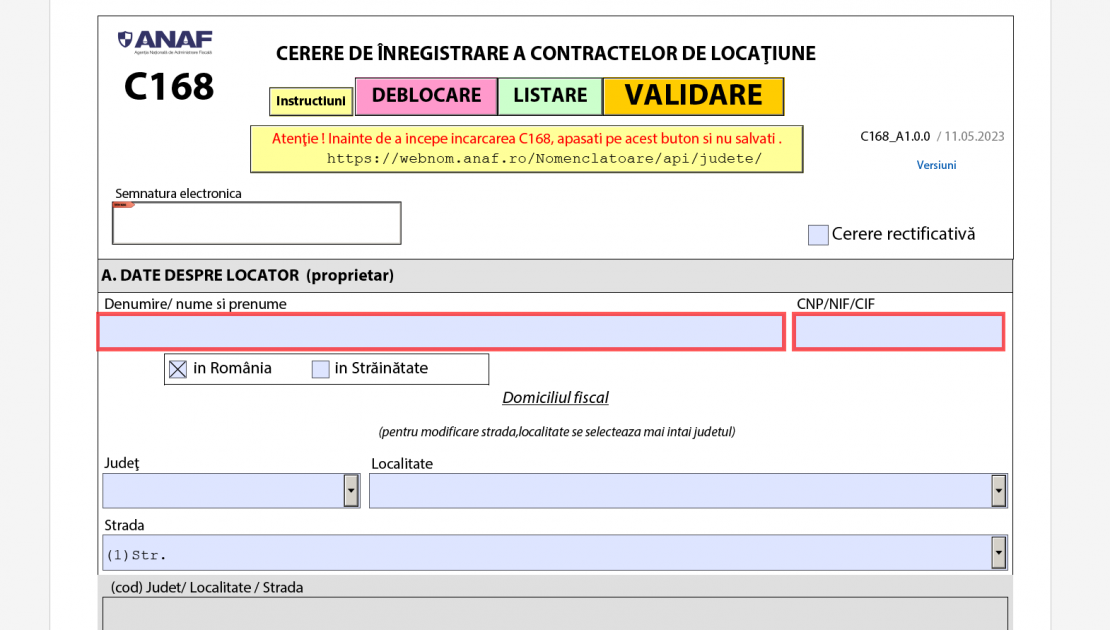This screenshot has width=1110, height=630.
Task: Open the Instructiuni button
Action: click(x=311, y=101)
